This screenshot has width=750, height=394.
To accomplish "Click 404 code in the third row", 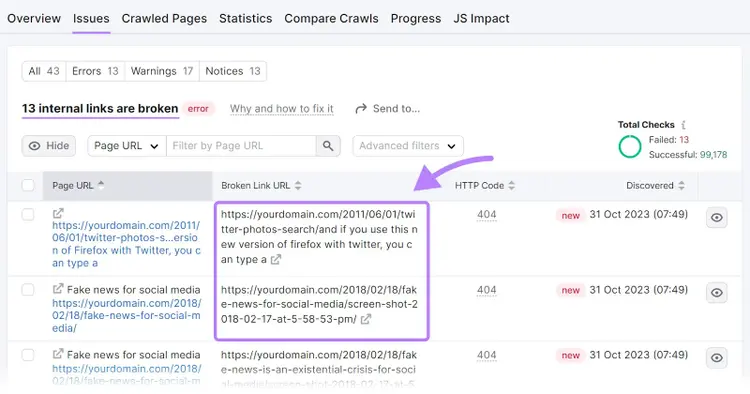I will pyautogui.click(x=486, y=355).
